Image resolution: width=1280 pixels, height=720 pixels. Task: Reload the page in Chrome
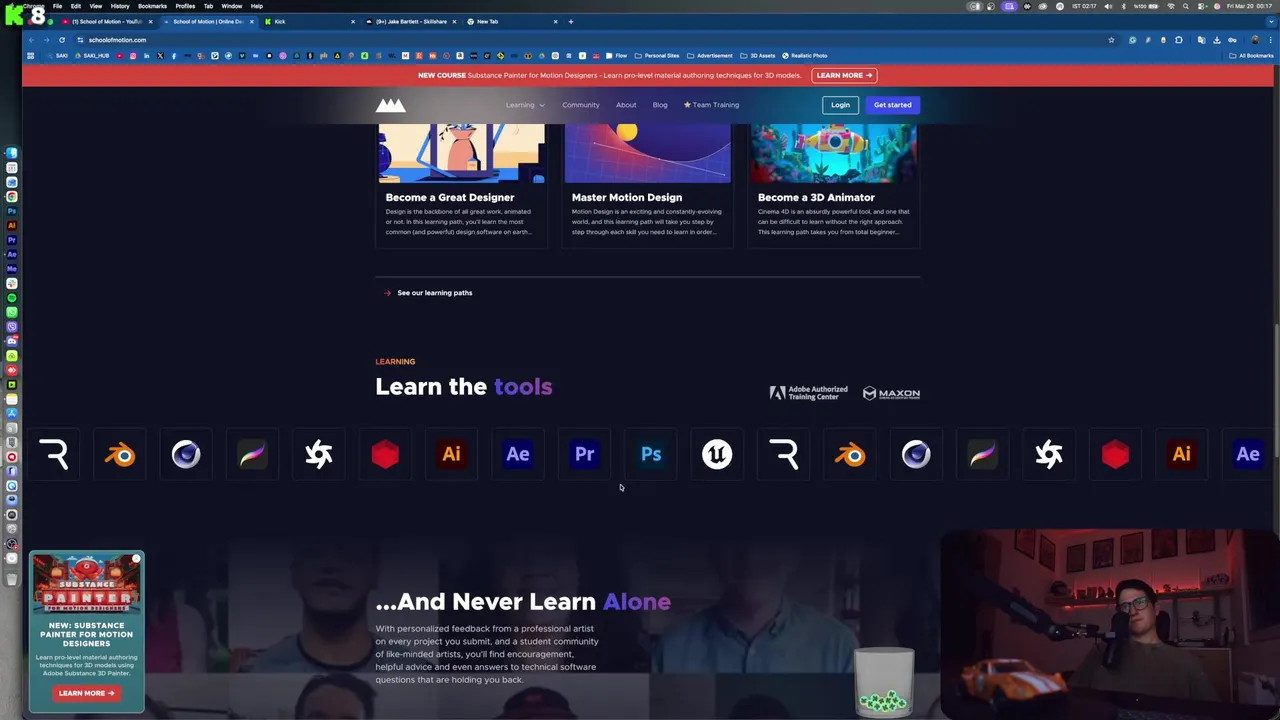(61, 40)
